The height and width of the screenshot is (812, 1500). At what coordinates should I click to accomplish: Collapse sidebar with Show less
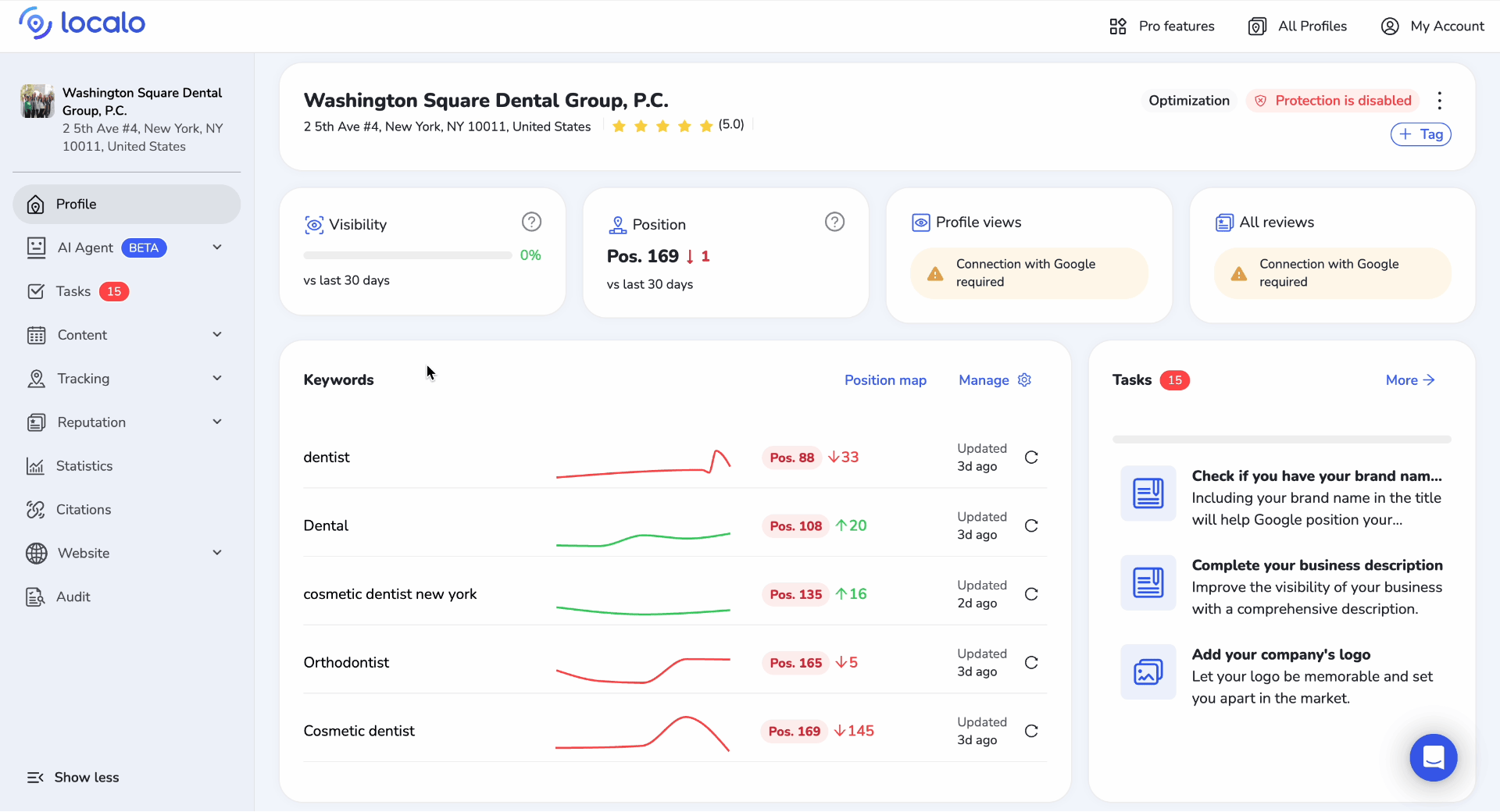click(x=73, y=778)
